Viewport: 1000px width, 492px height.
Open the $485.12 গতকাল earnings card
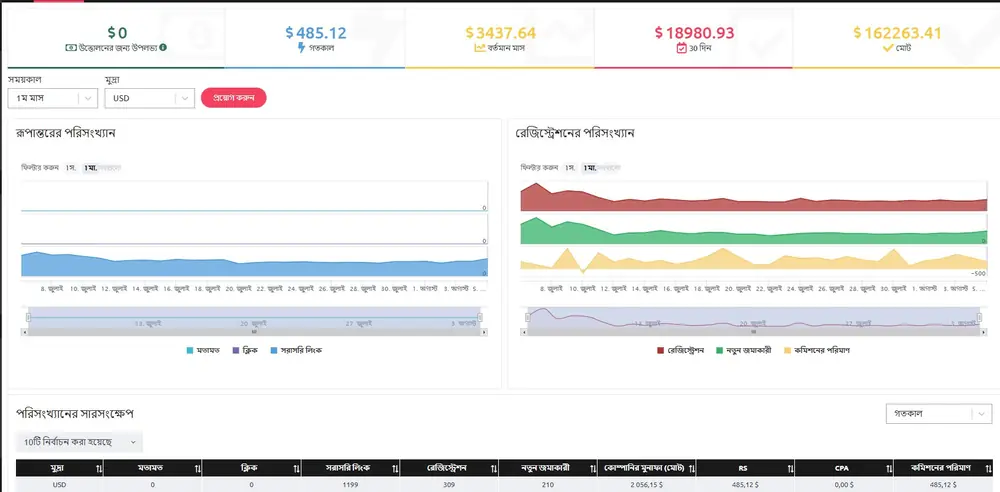(x=315, y=38)
